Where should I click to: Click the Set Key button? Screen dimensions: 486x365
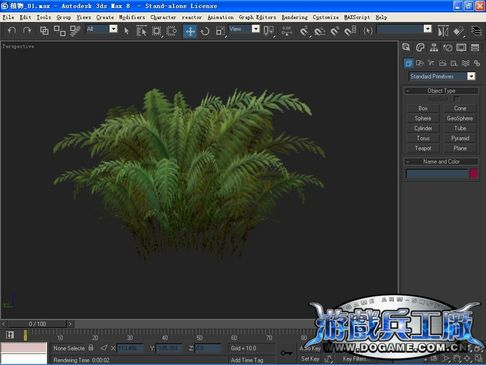pos(310,359)
